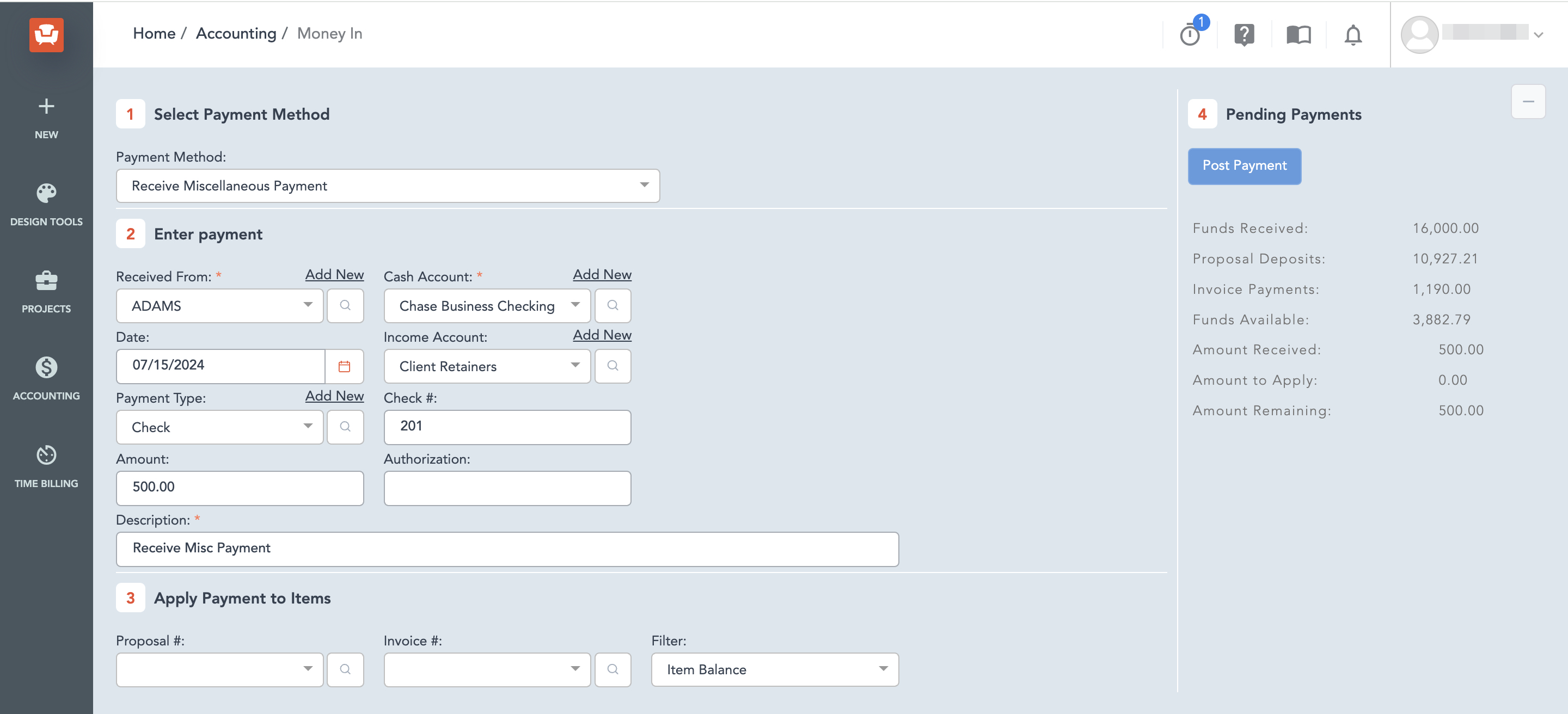Click Add New for Cash Account
This screenshot has height=714, width=1568.
coord(602,274)
